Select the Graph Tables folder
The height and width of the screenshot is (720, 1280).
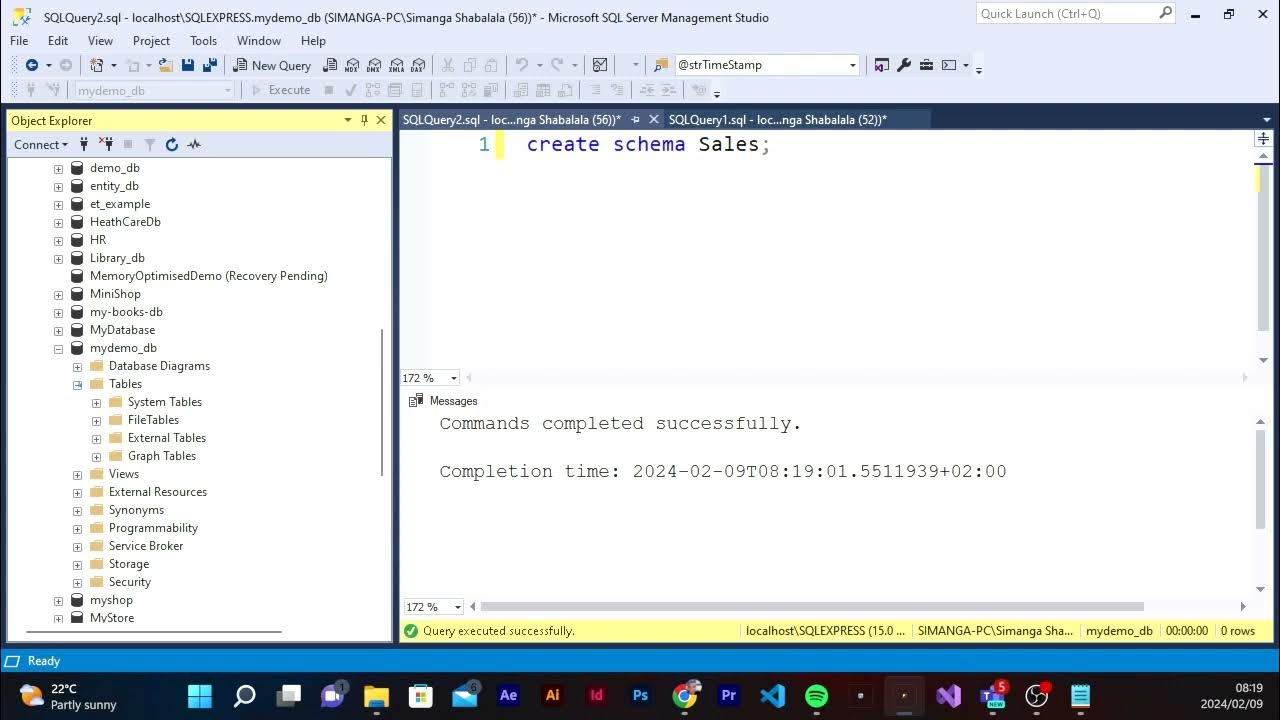click(x=162, y=456)
